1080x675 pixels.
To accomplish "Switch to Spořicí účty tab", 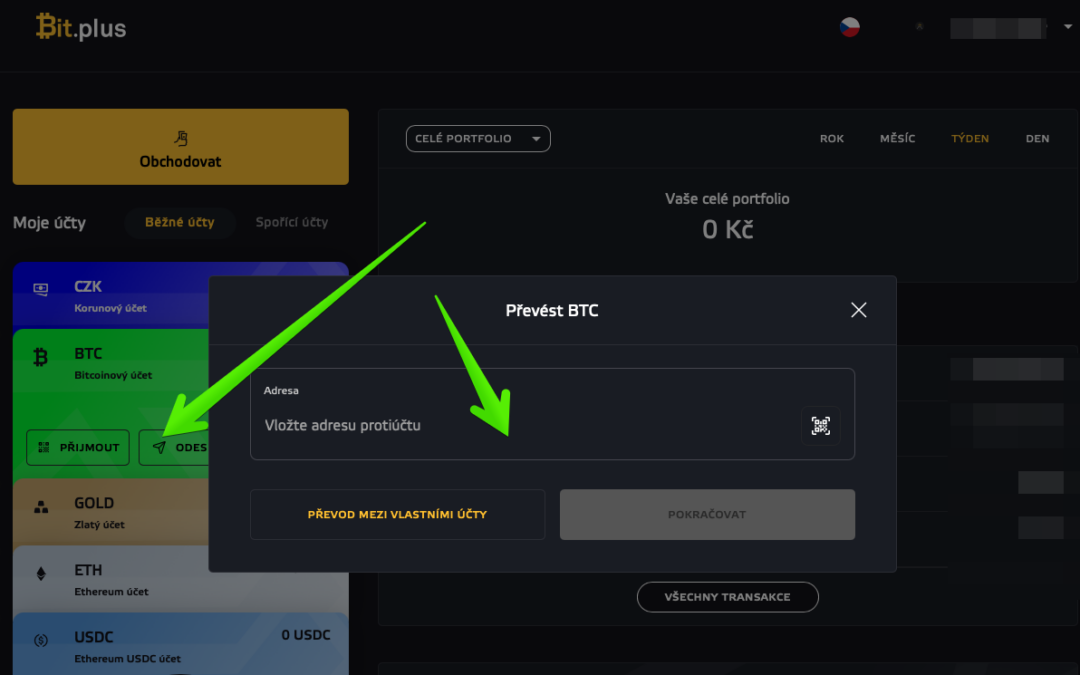I will [x=291, y=222].
